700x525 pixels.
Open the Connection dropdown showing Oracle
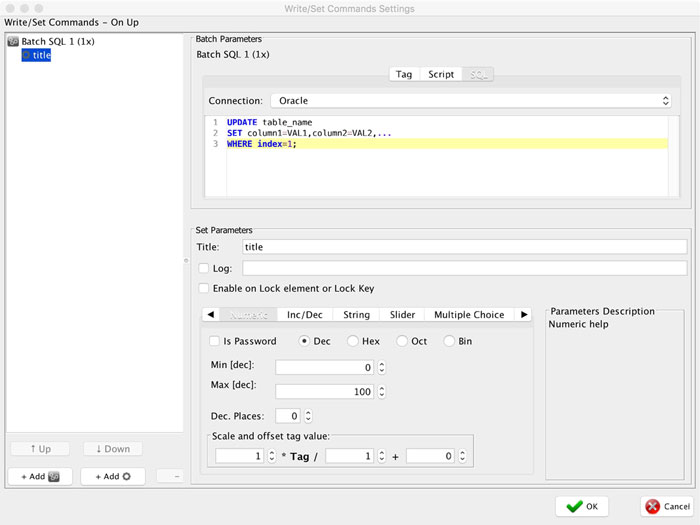471,101
